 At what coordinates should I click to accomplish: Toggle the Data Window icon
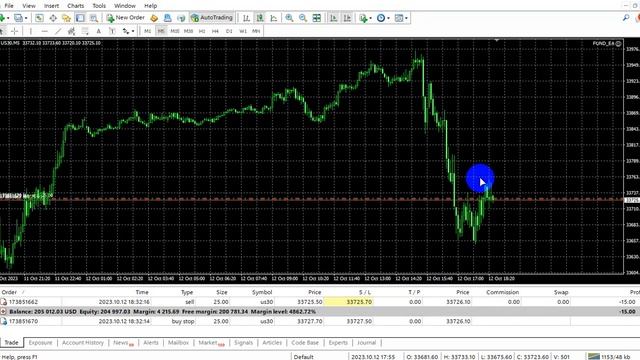tap(53, 18)
